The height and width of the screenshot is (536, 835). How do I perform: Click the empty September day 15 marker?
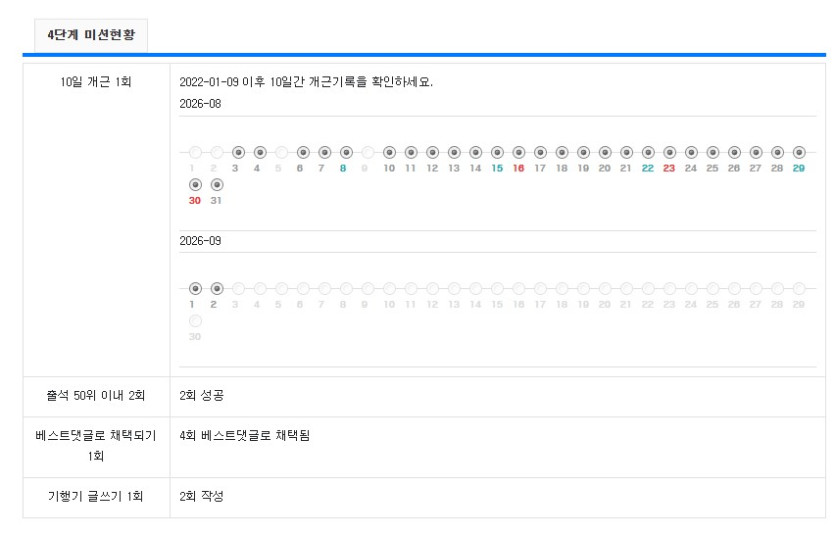[497, 288]
